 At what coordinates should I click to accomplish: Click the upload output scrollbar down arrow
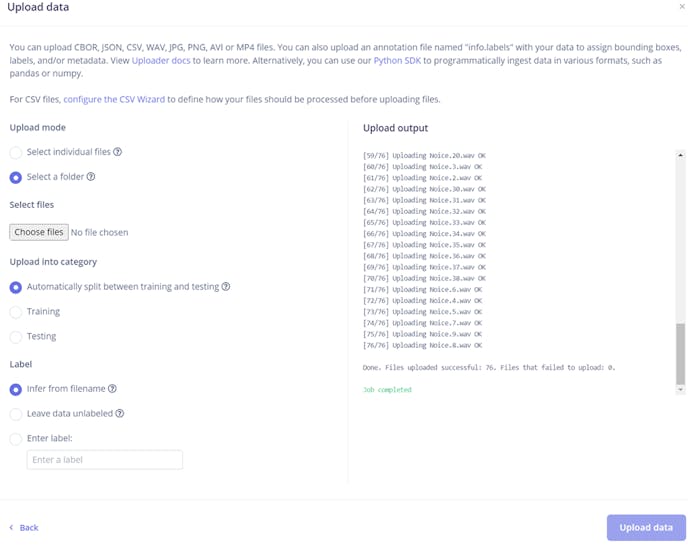coord(681,389)
